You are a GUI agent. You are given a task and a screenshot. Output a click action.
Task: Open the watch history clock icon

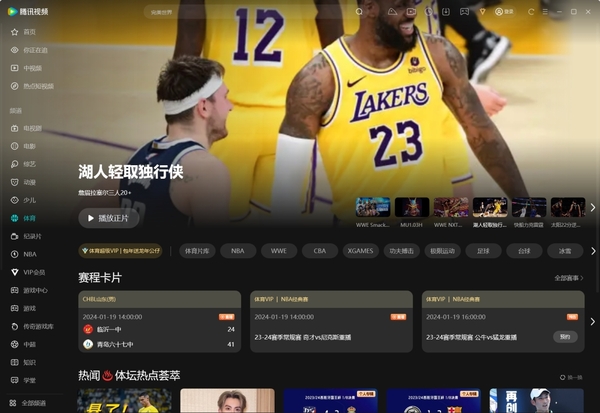coord(429,12)
